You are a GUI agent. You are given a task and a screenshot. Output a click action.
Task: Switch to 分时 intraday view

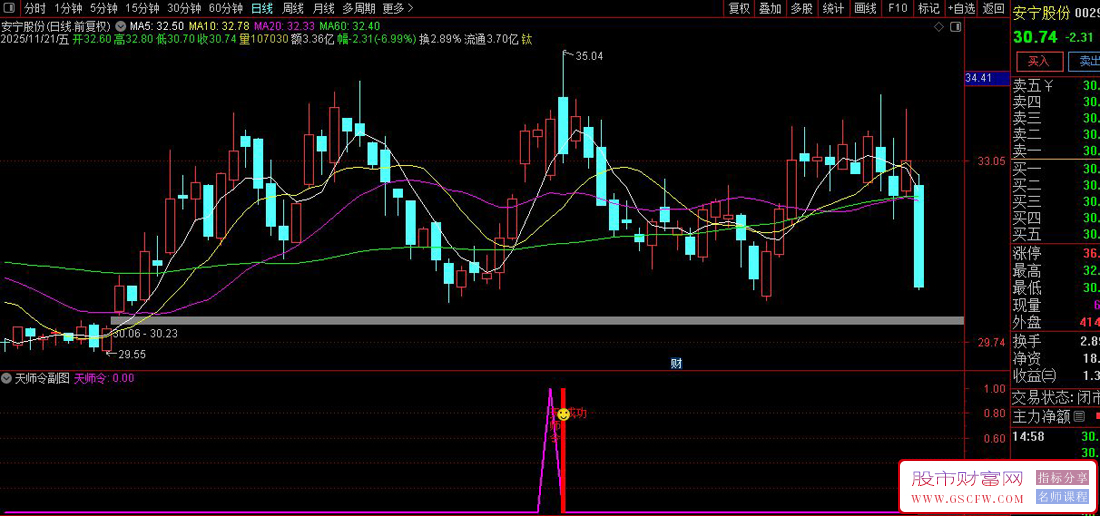(35, 8)
